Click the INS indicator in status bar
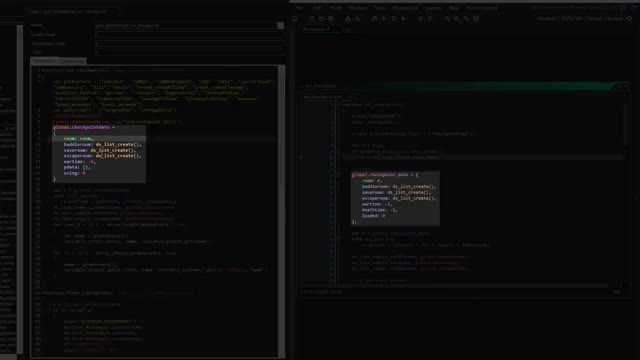Image resolution: width=640 pixels, height=360 pixels. (616, 292)
